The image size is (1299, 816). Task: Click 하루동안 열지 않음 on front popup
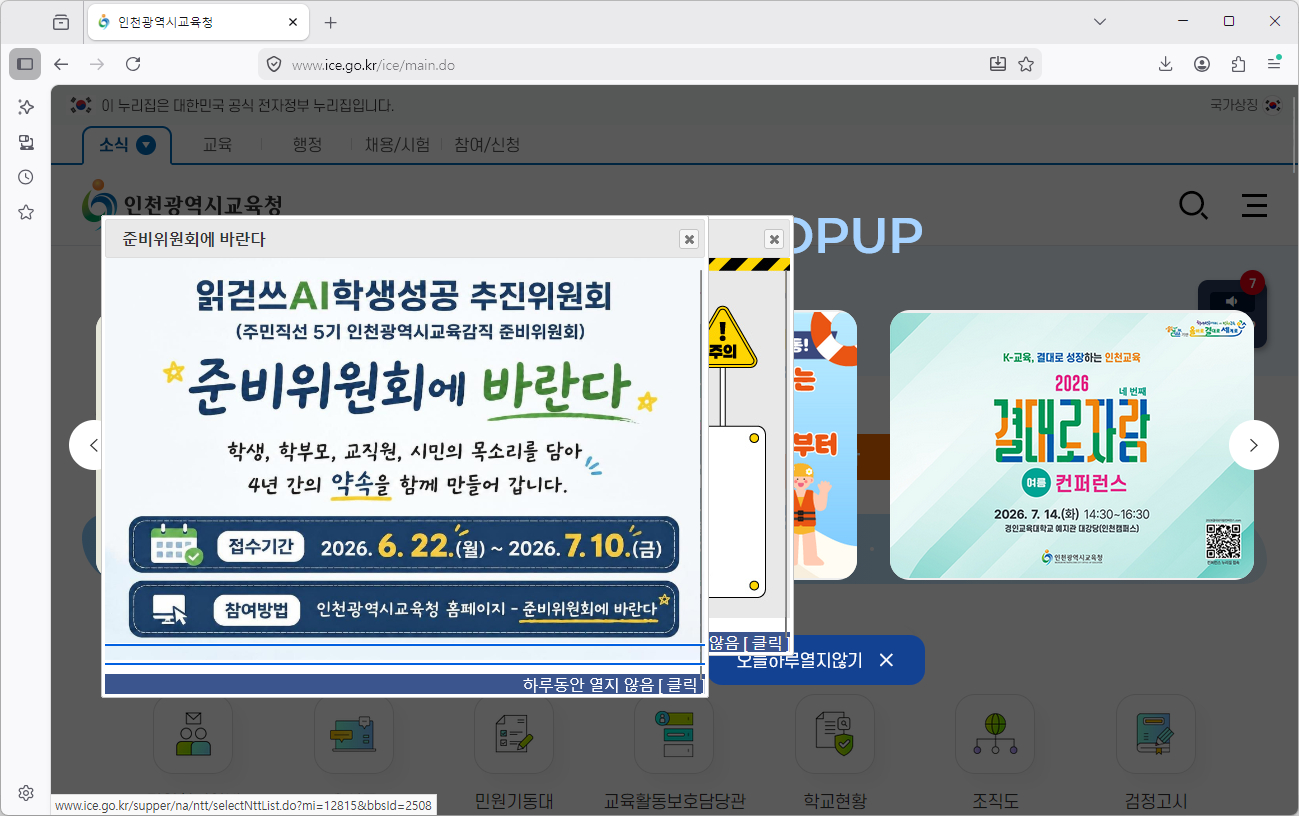pyautogui.click(x=610, y=685)
